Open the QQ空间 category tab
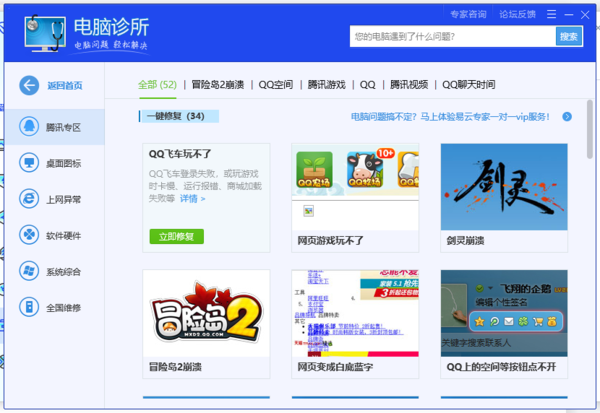 (x=275, y=85)
